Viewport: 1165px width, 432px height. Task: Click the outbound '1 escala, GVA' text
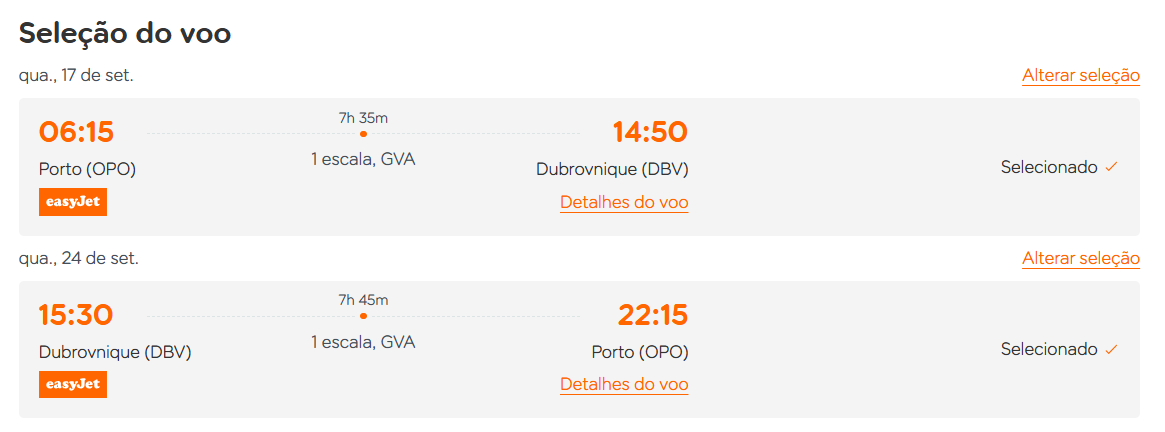[x=363, y=160]
